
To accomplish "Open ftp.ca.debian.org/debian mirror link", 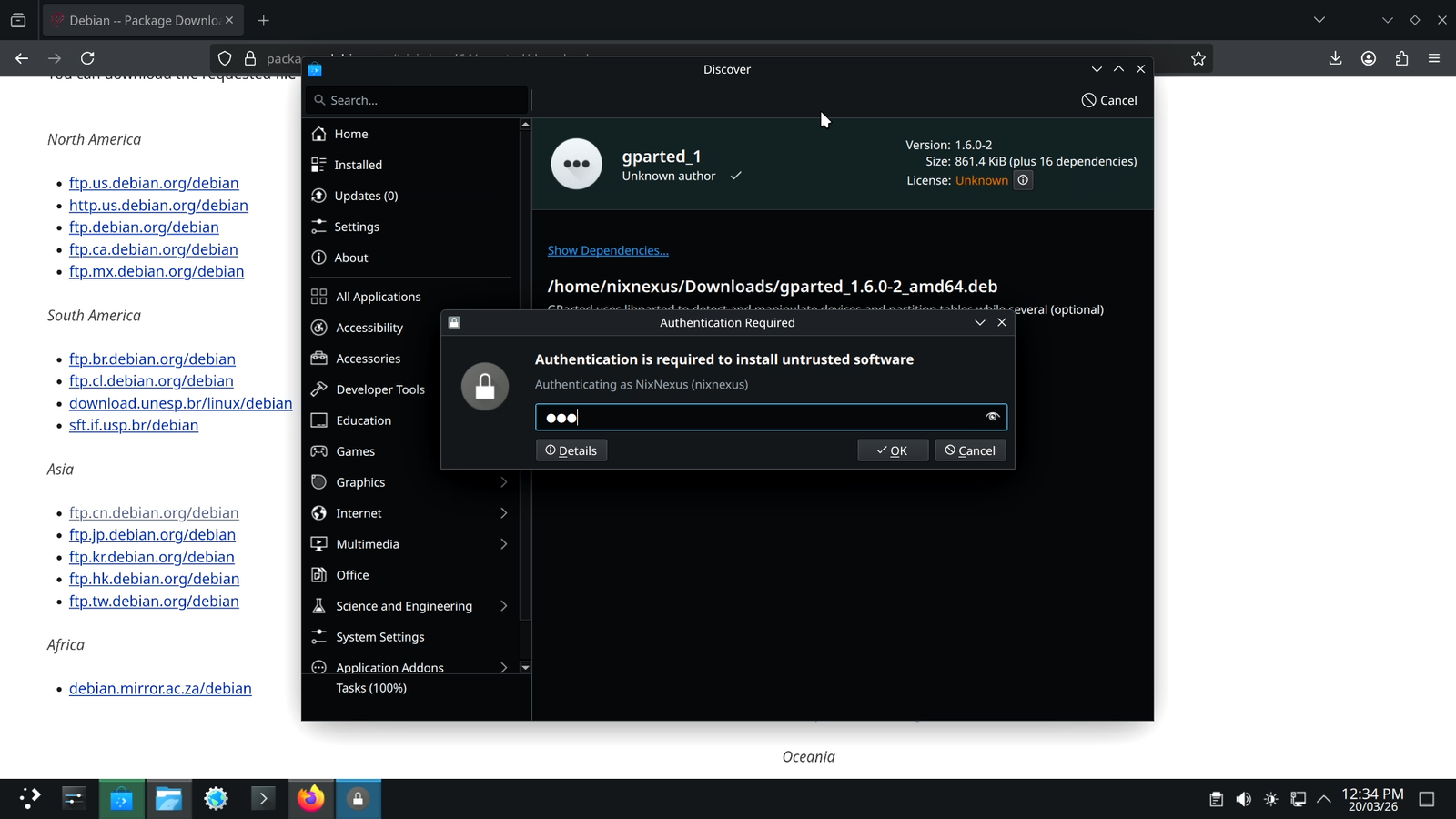I will pos(154,249).
